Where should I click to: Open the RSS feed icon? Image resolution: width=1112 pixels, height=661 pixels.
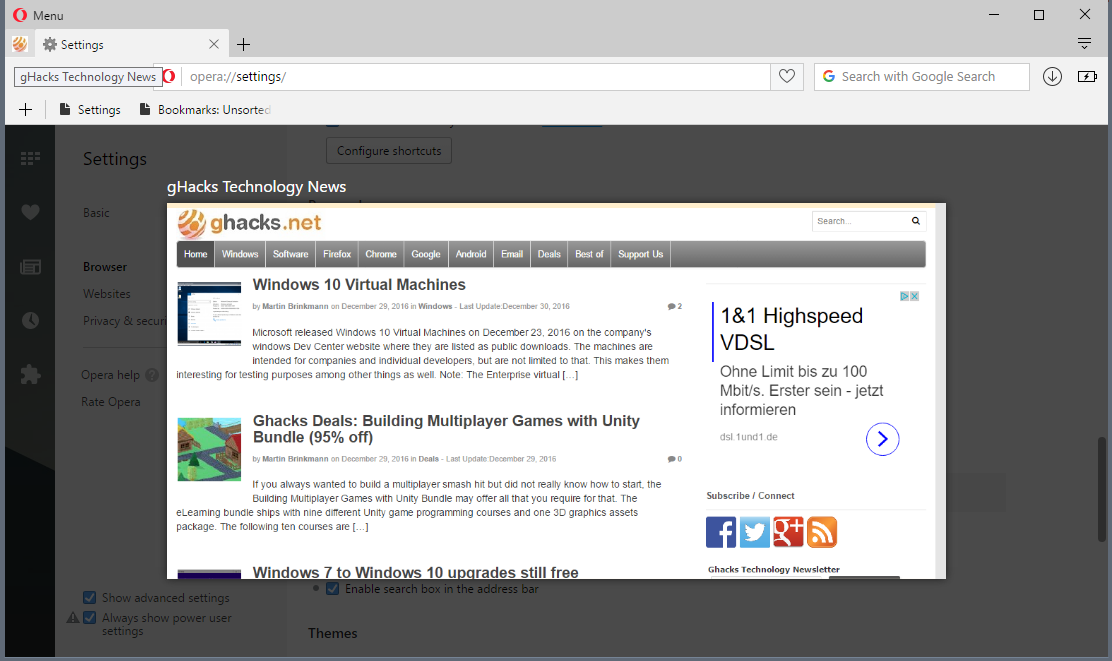tap(822, 532)
